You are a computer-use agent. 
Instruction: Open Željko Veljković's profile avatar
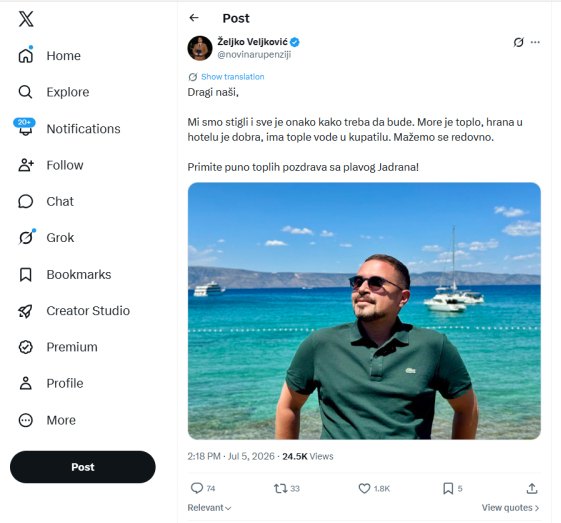[x=200, y=48]
